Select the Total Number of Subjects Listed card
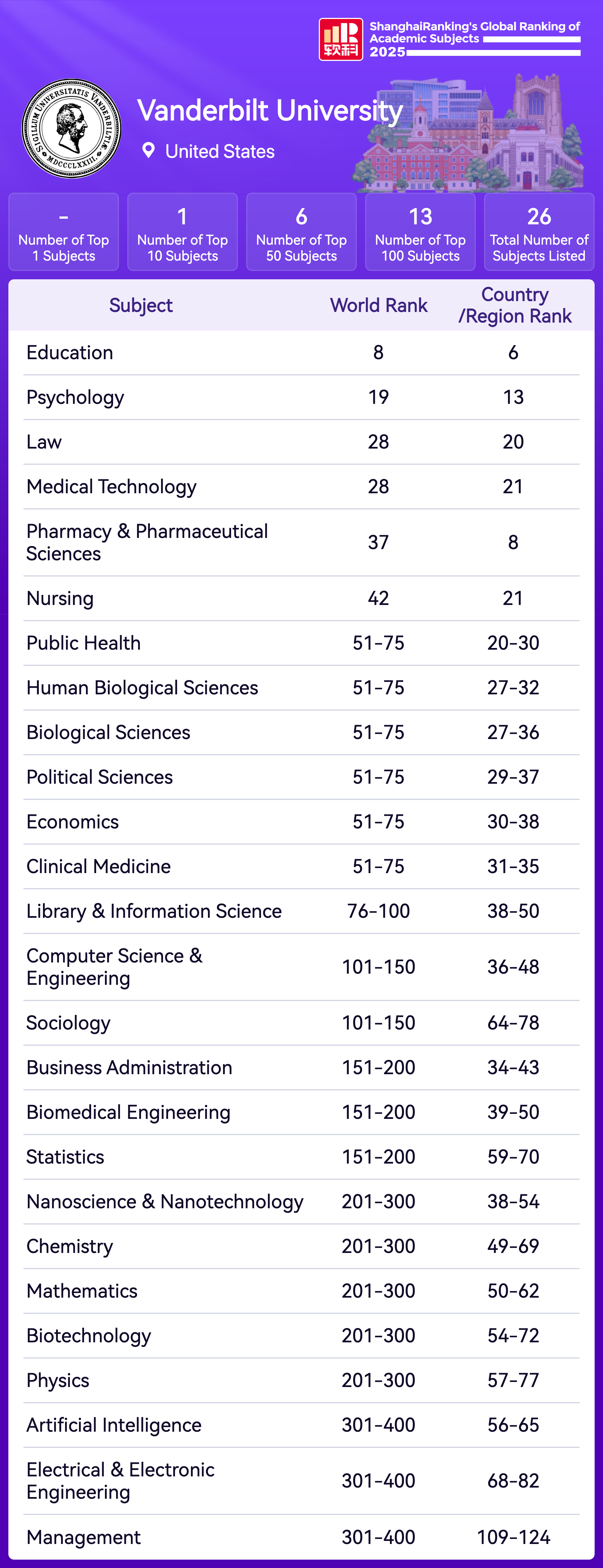The height and width of the screenshot is (1568, 603). pos(539,232)
